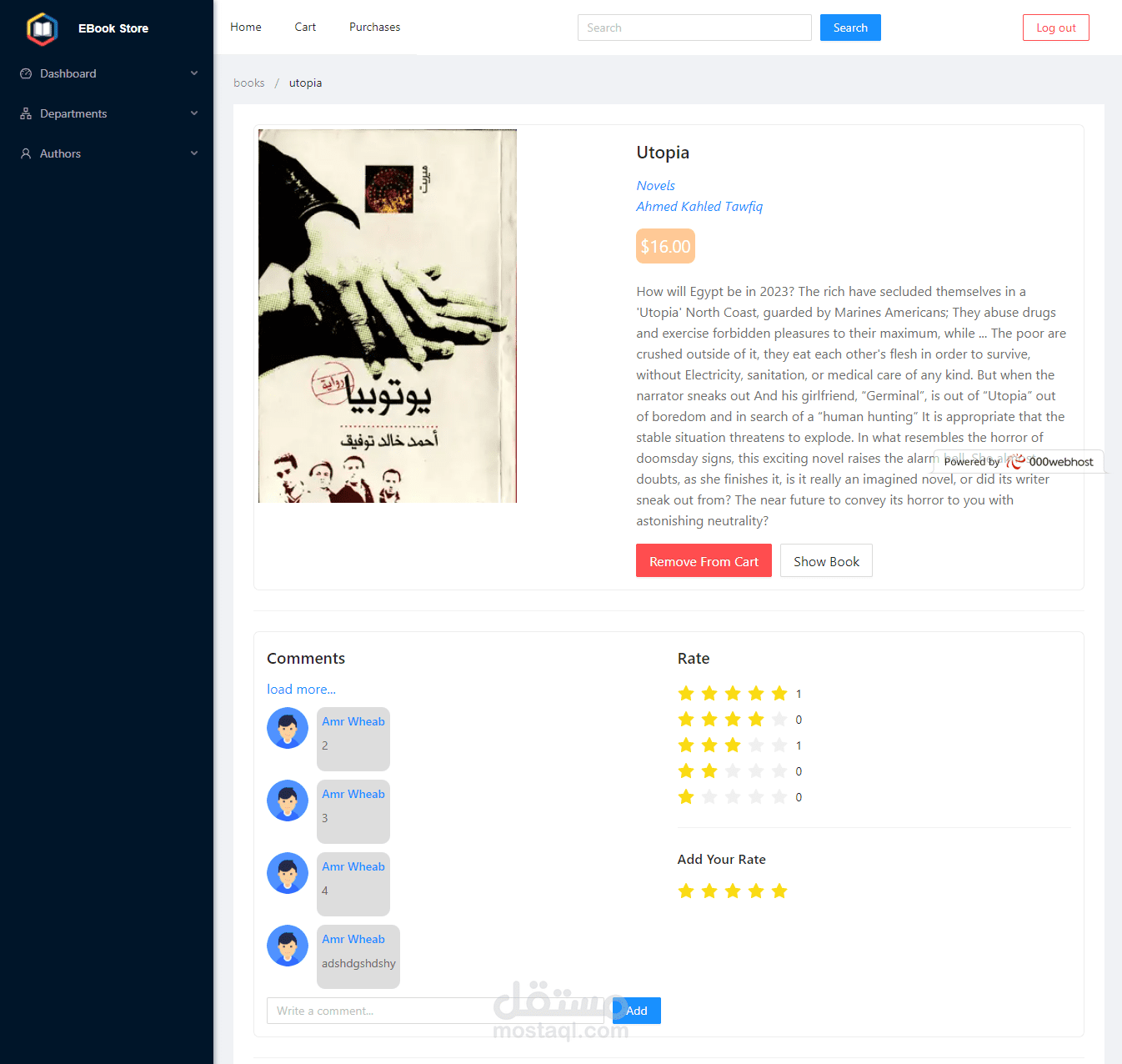Viewport: 1122px width, 1064px height.
Task: Open the Cart page
Action: click(305, 27)
